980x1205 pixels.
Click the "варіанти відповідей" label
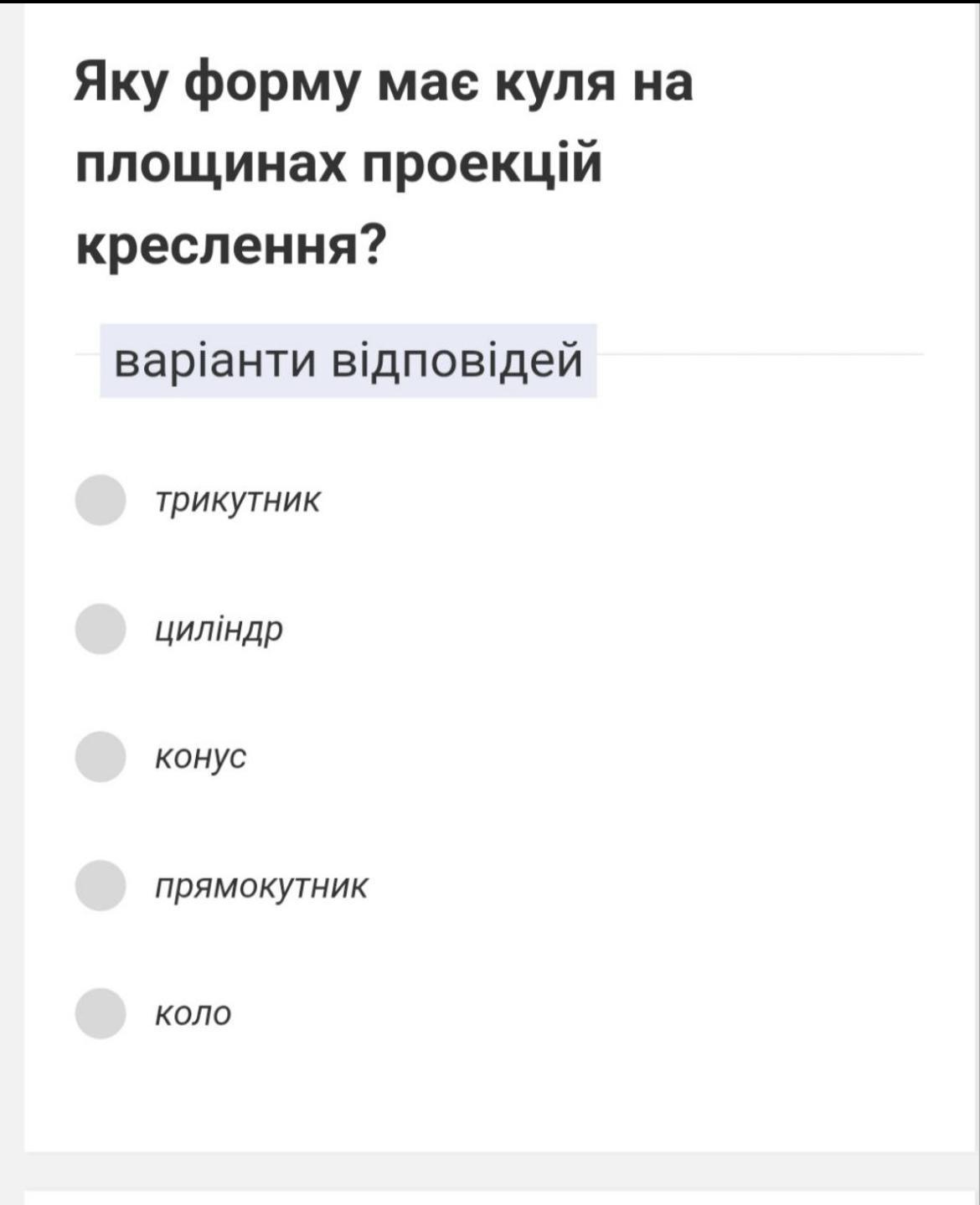[348, 361]
